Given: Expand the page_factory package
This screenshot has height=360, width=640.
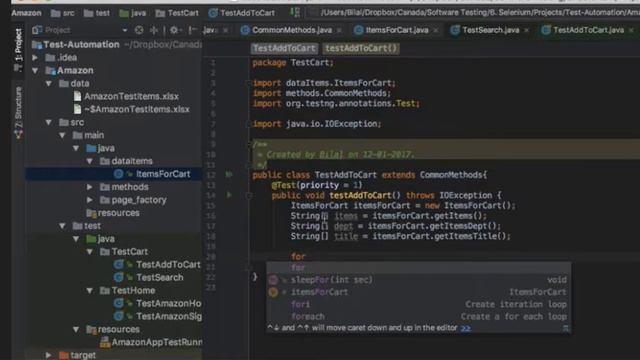Looking at the screenshot, I should point(90,200).
